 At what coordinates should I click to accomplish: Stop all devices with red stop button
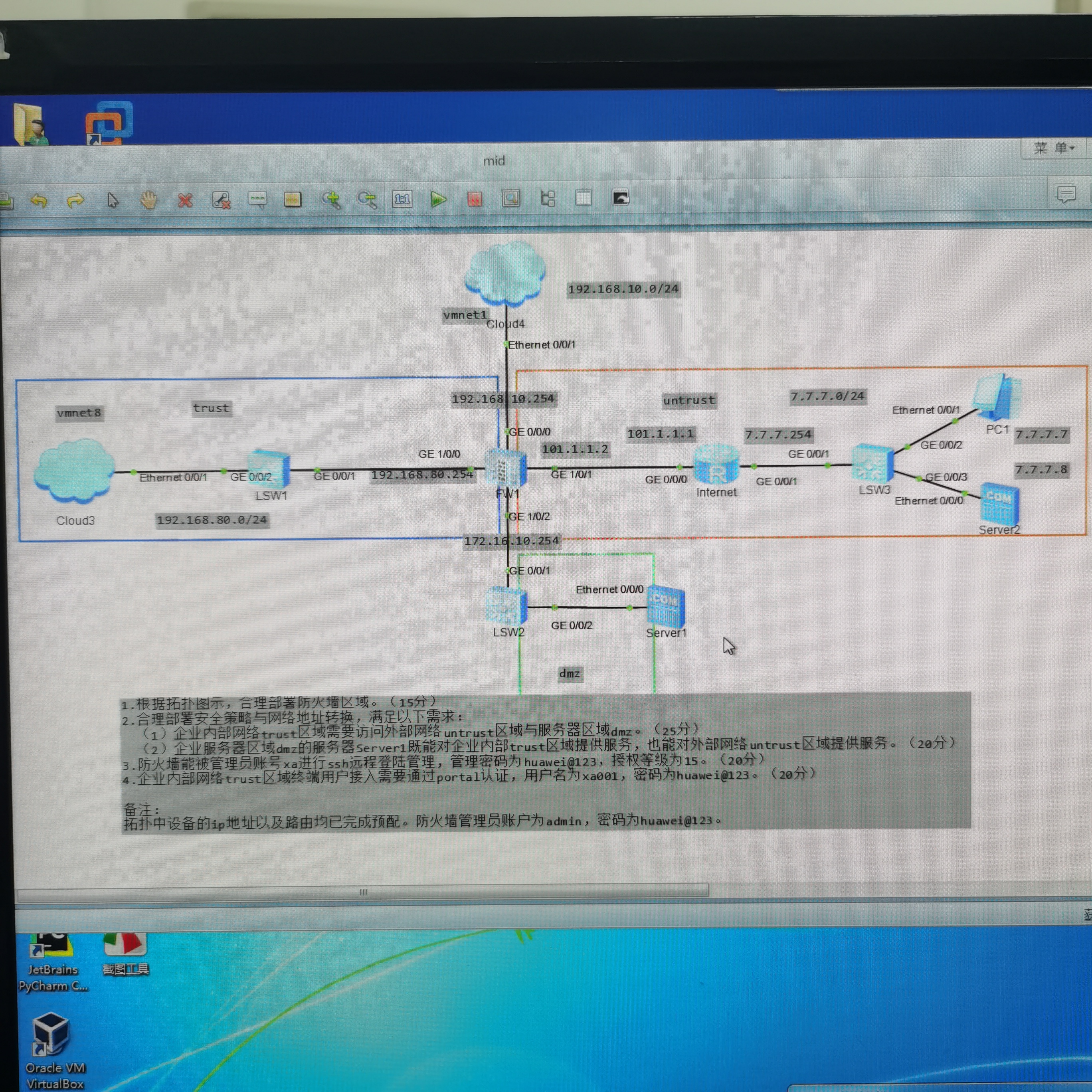click(475, 199)
